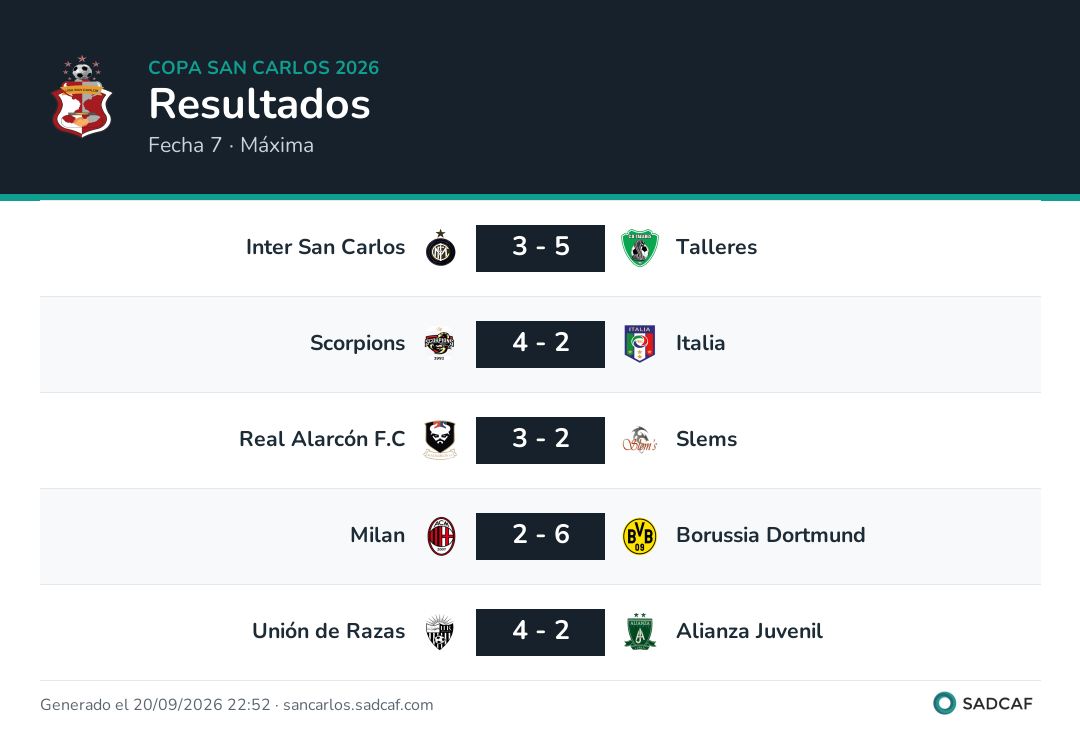Click the Inter San Carlos team name

325,247
